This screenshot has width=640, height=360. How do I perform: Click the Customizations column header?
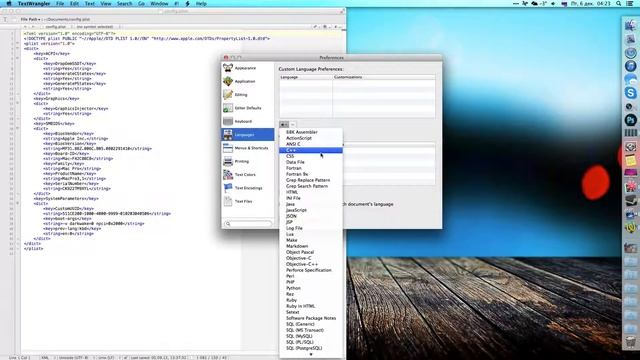pos(384,77)
